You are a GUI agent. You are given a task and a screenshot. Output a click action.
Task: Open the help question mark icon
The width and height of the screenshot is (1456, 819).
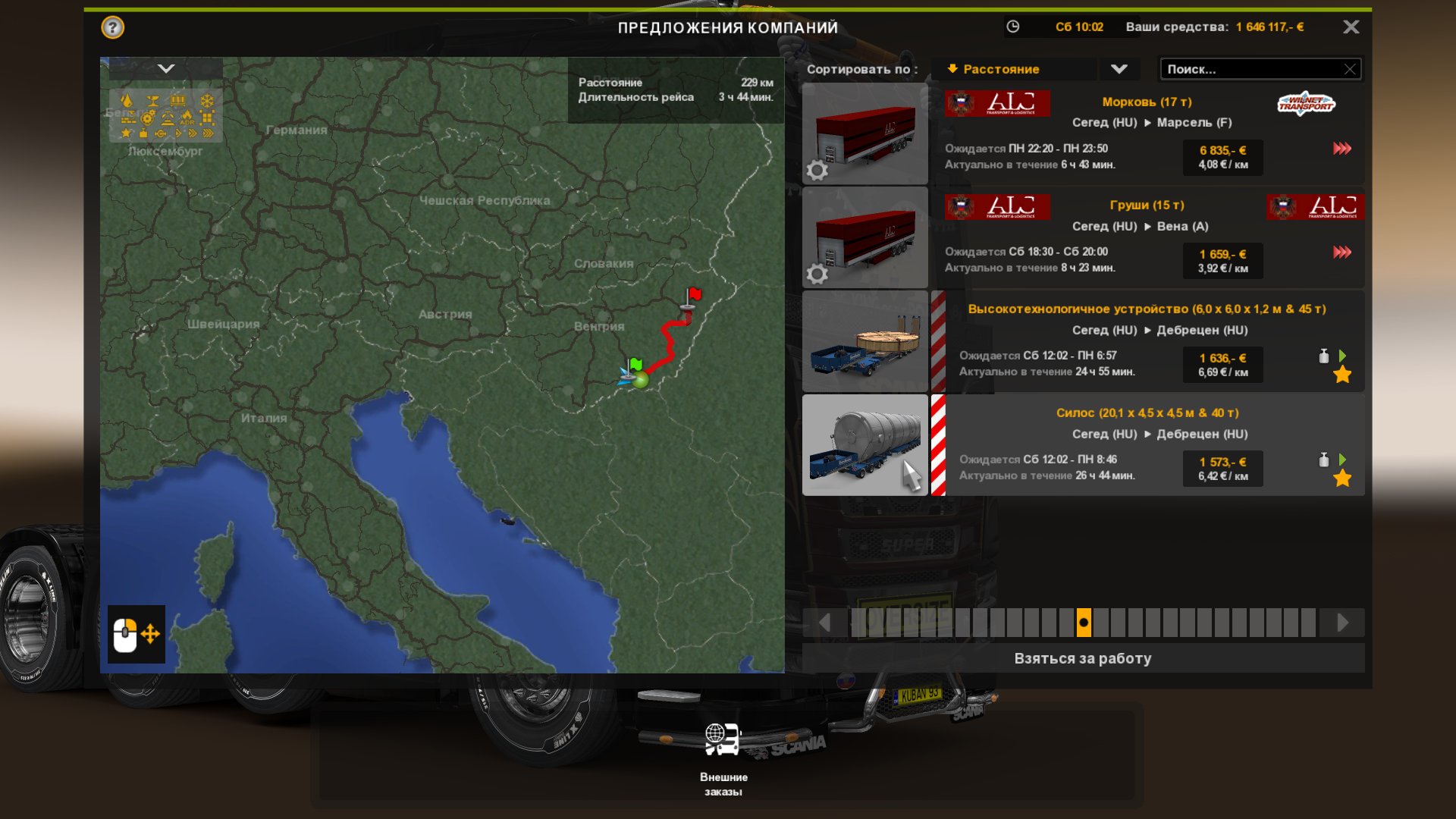pos(112,27)
